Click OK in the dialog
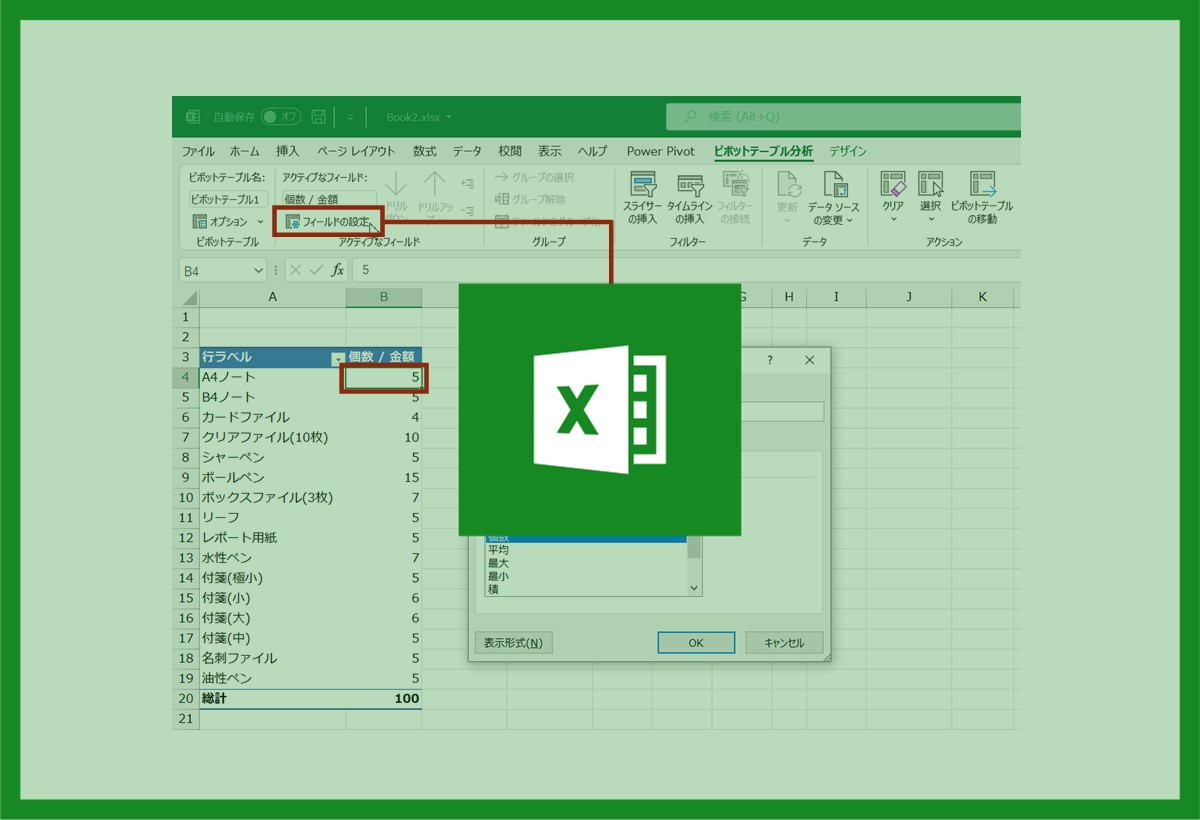This screenshot has height=820, width=1200. 696,643
